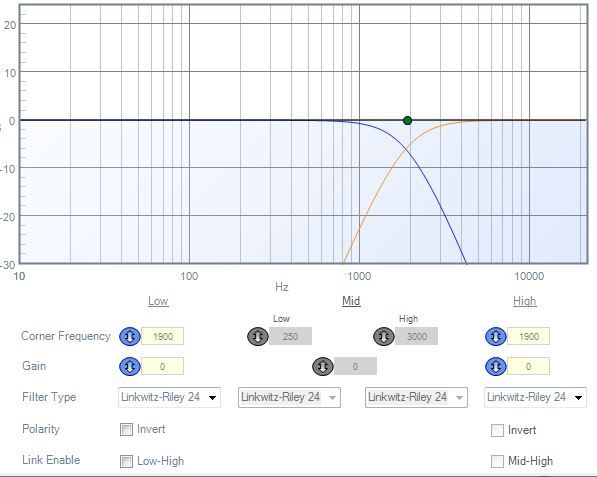Click the Mid gain adjust arrow icon
The width and height of the screenshot is (597, 477).
323,367
